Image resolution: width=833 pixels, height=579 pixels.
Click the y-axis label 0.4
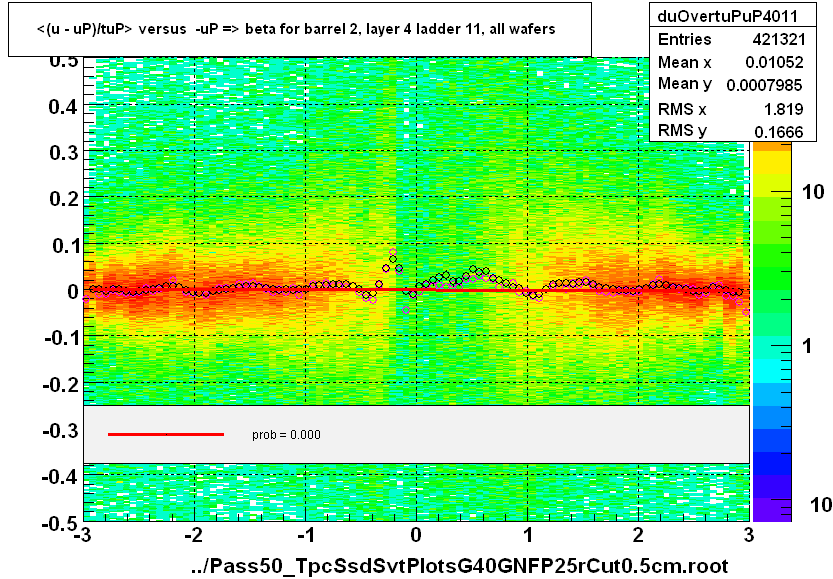pyautogui.click(x=63, y=107)
